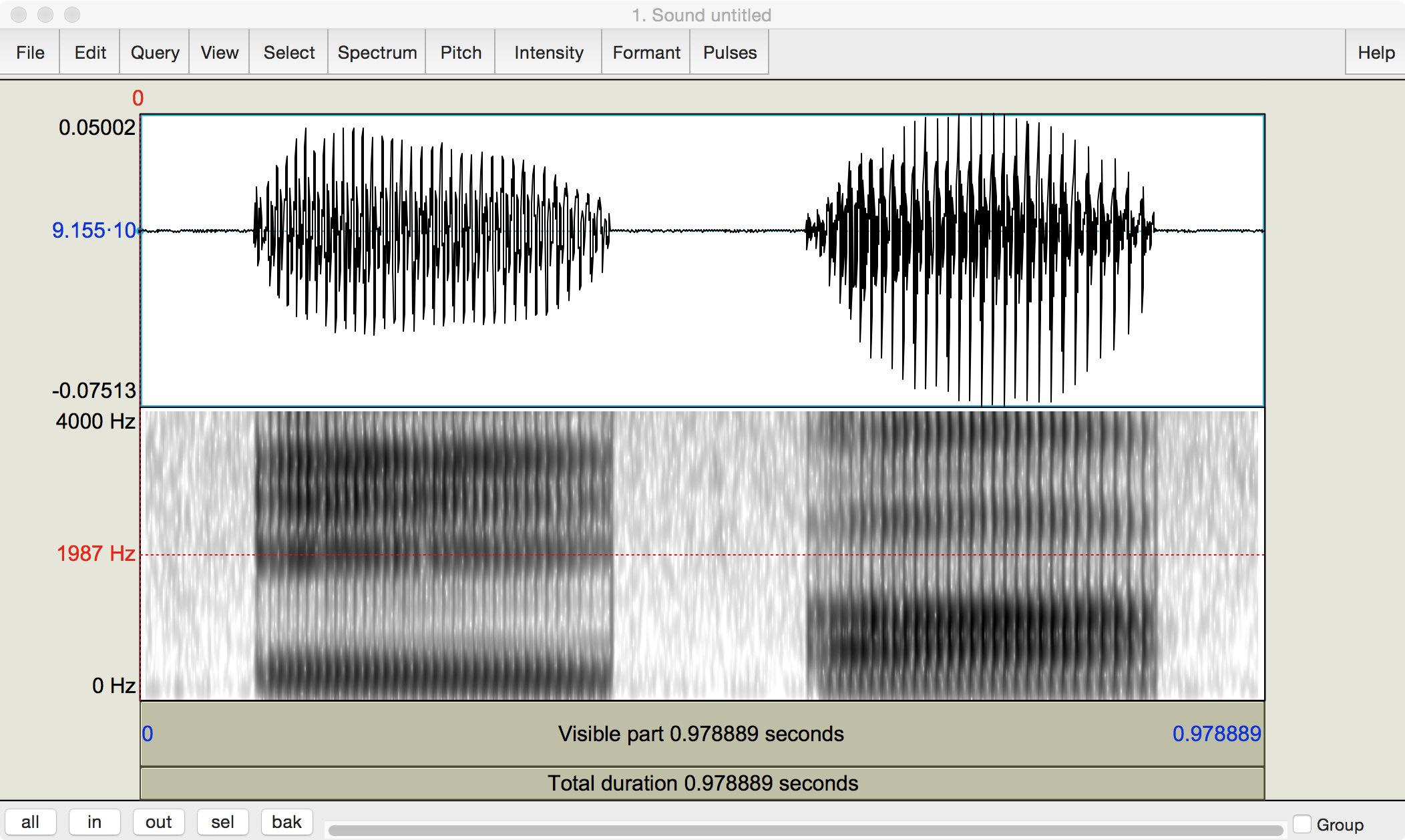Click the 0.05002 amplitude maximum label

click(x=97, y=128)
